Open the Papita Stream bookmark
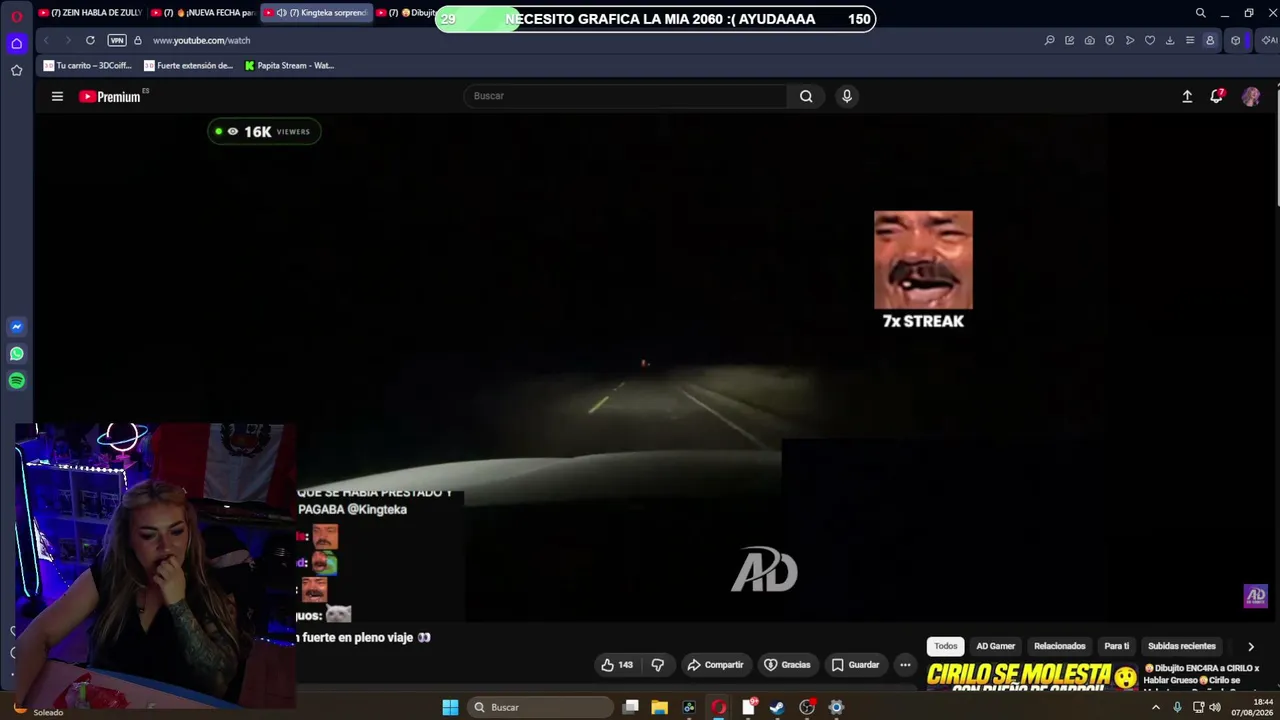The height and width of the screenshot is (720, 1280). tap(289, 66)
